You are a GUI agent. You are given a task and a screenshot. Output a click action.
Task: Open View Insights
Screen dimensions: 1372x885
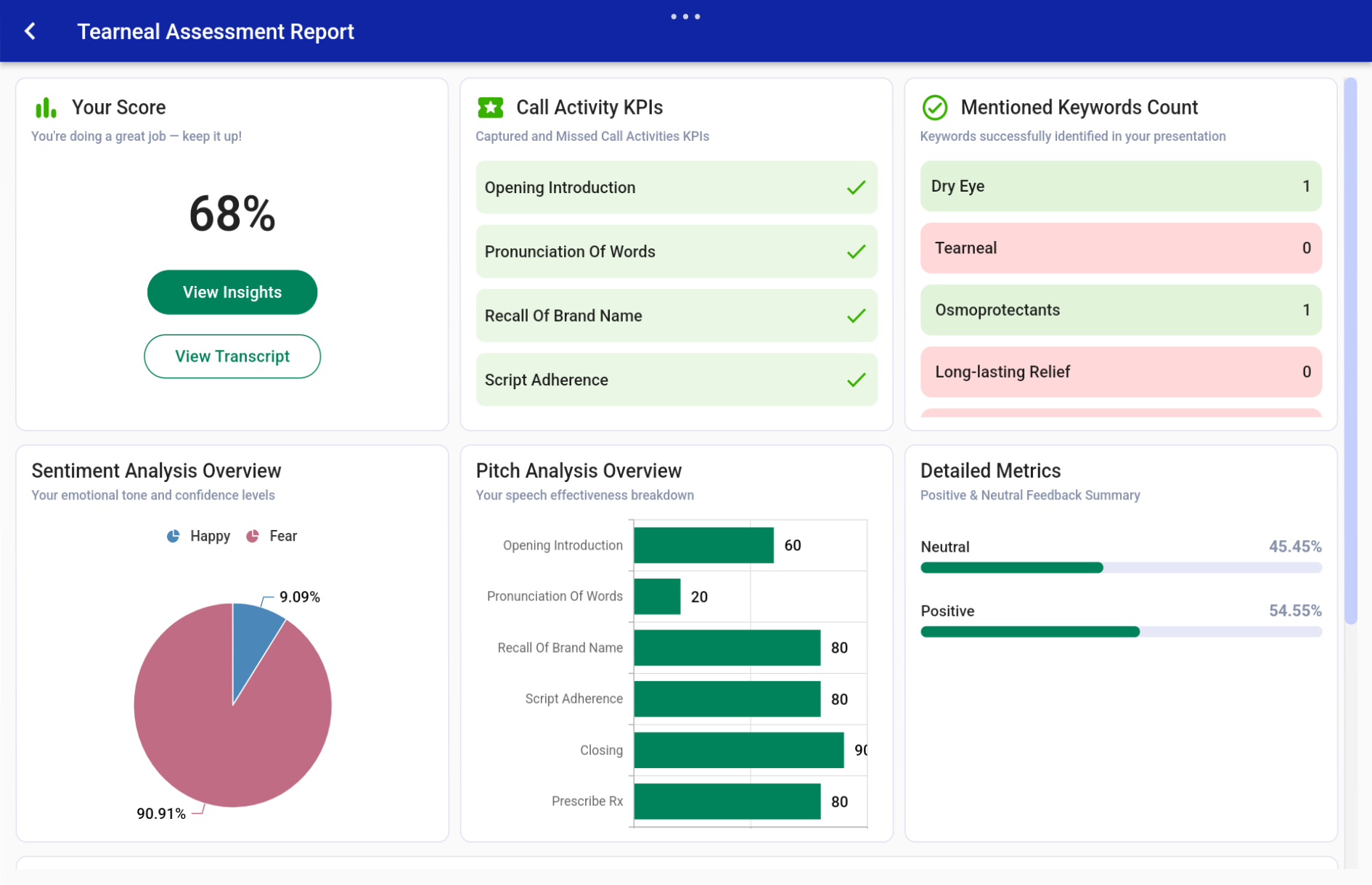232,292
